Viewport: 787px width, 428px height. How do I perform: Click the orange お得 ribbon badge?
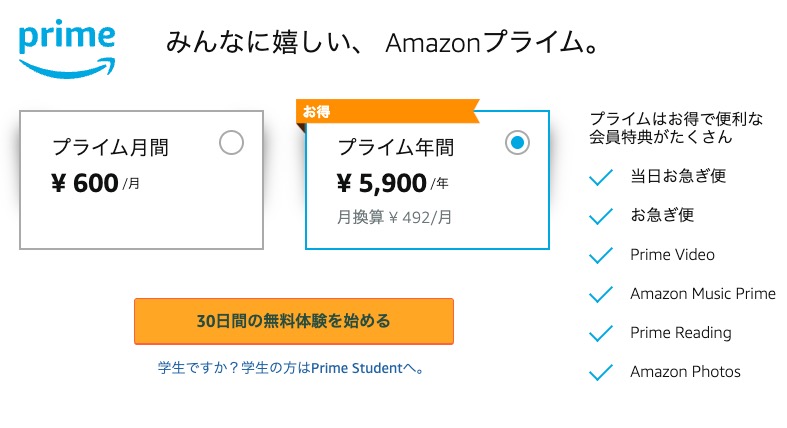(x=387, y=111)
